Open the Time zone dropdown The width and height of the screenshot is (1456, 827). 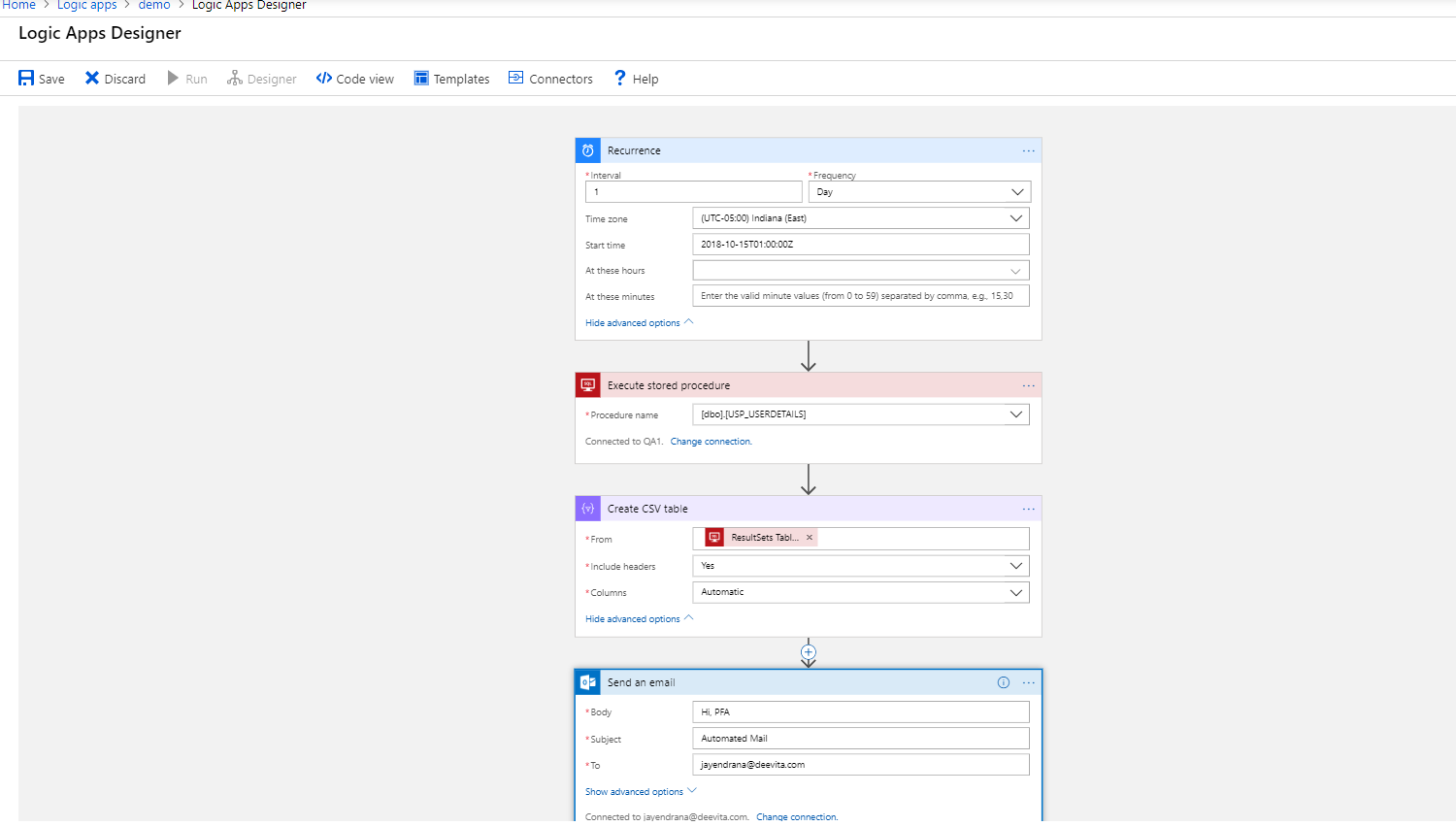point(861,218)
